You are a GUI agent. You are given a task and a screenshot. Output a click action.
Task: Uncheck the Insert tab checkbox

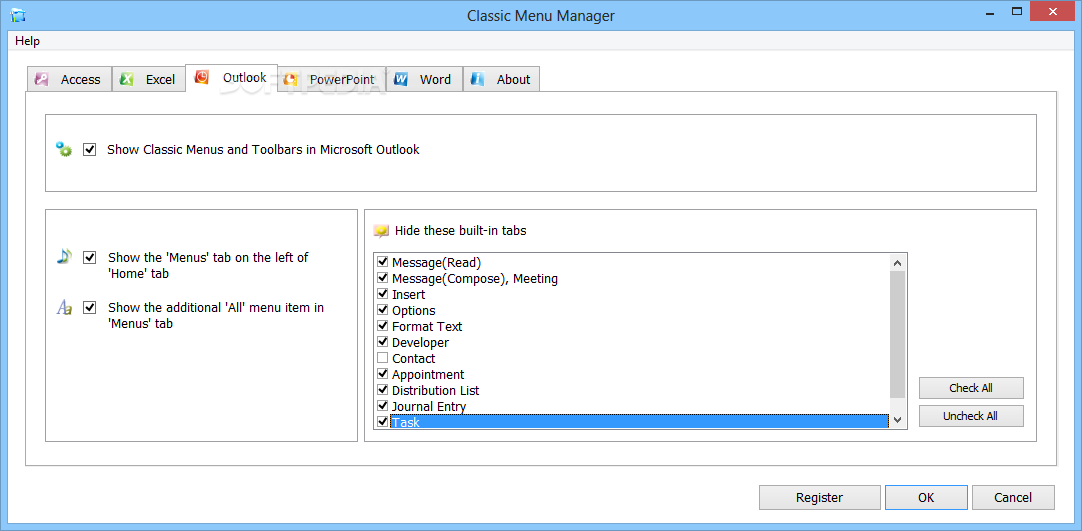pos(382,294)
